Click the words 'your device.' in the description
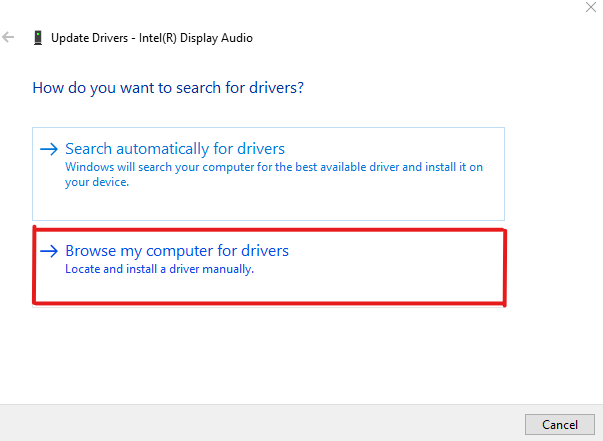 coord(98,182)
